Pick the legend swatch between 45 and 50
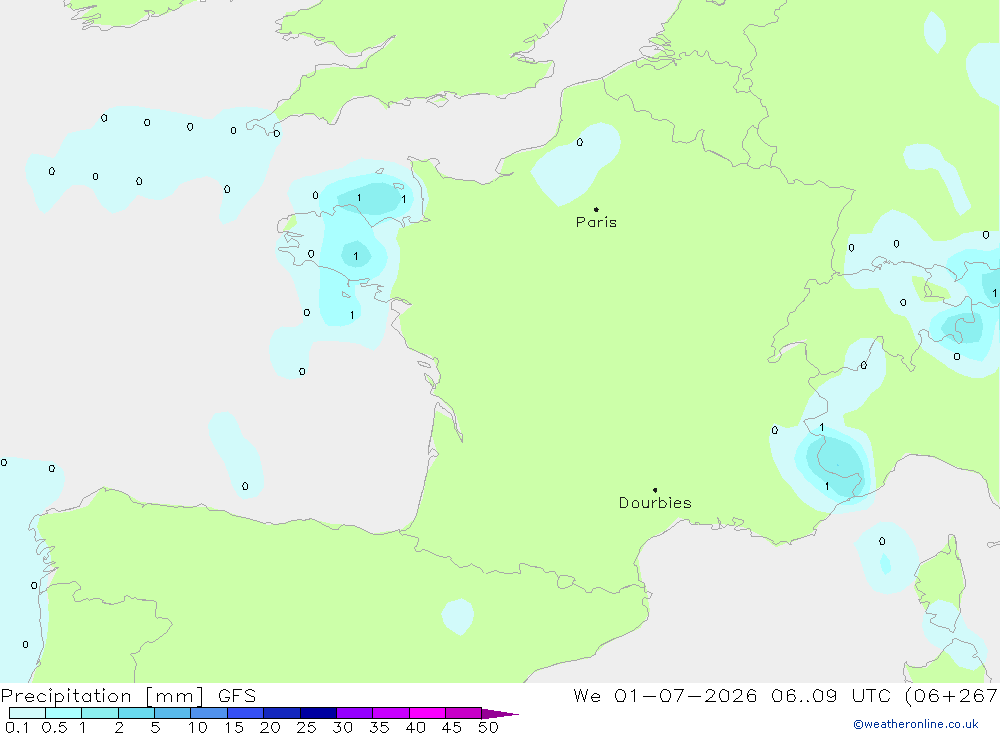The width and height of the screenshot is (1000, 733). (464, 713)
